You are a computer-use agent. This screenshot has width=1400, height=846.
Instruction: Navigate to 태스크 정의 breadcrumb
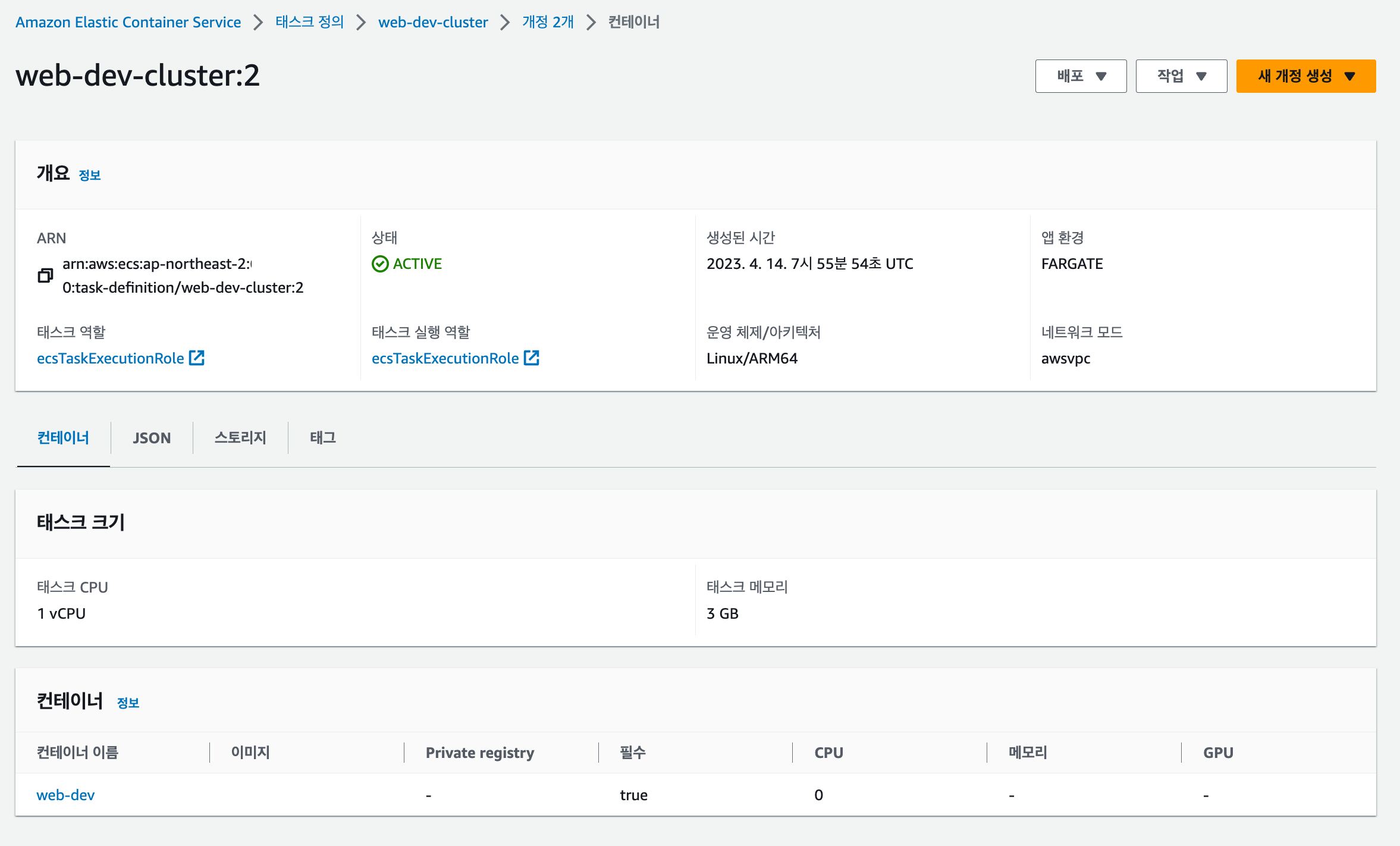point(309,22)
